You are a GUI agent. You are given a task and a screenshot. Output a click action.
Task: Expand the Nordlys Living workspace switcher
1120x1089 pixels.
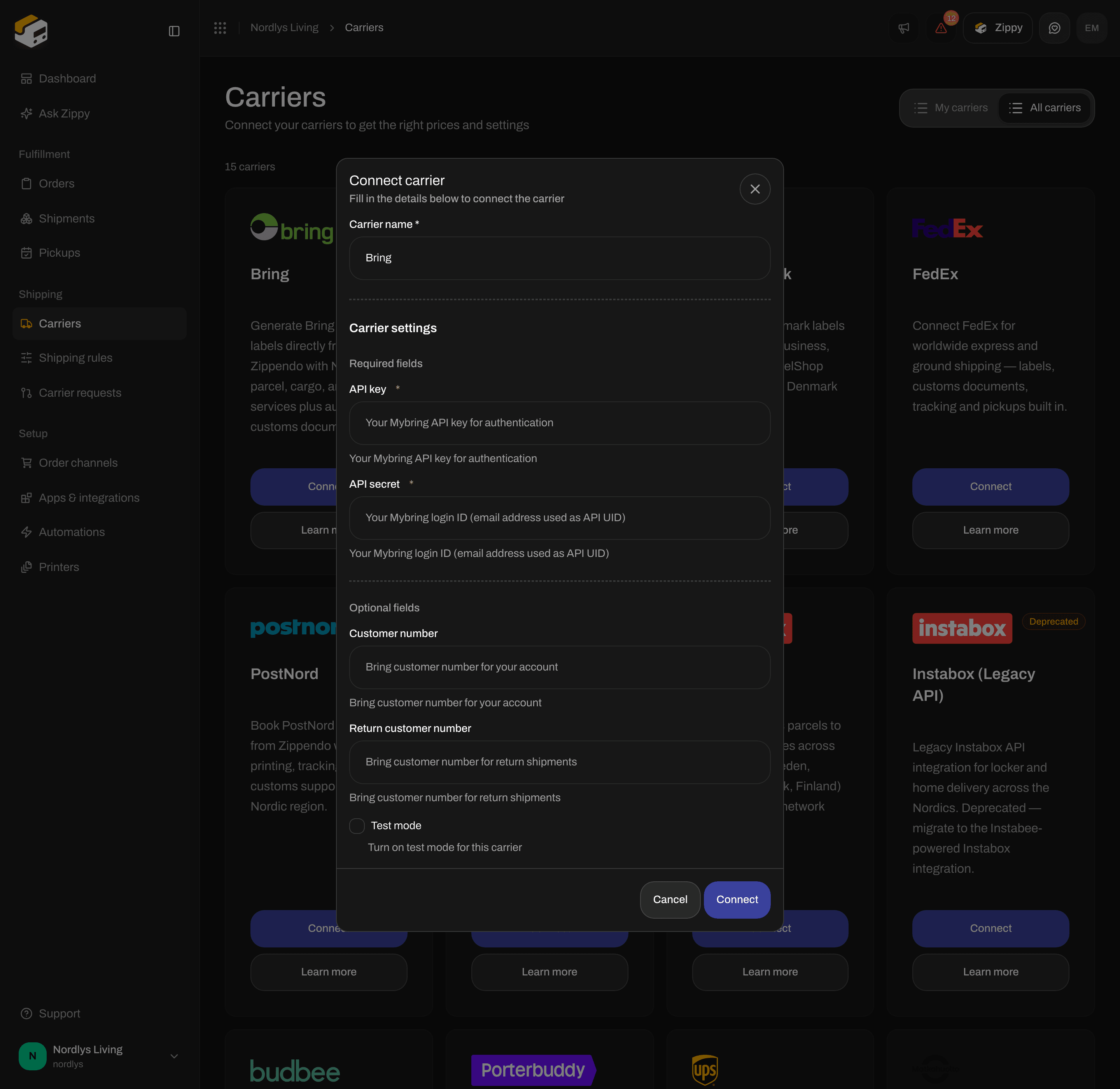[100, 1056]
